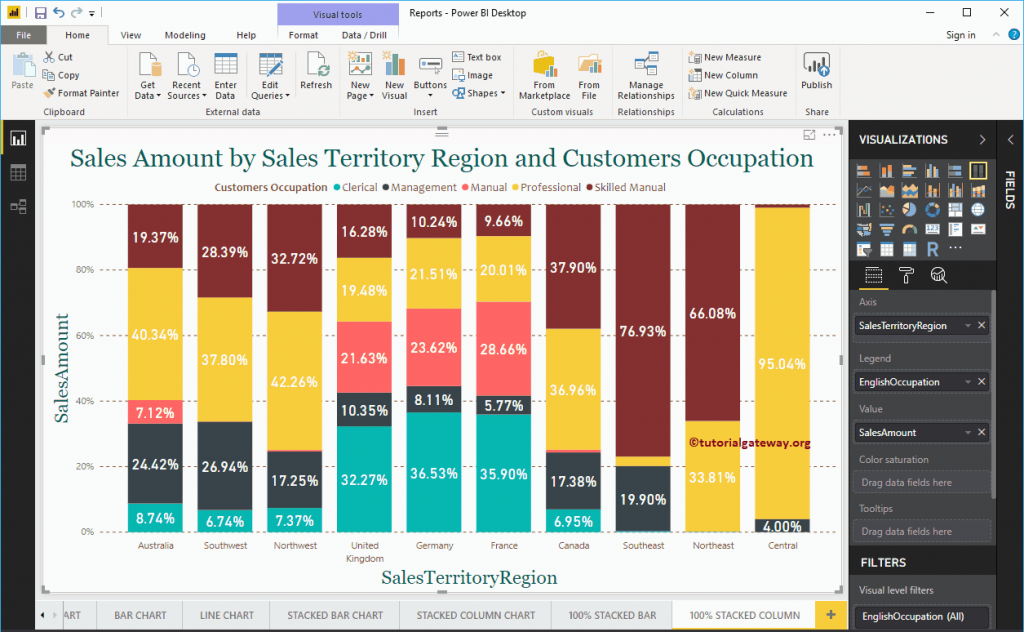The height and width of the screenshot is (632, 1024).
Task: Open the Data view in the left sidebar
Action: coord(18,173)
